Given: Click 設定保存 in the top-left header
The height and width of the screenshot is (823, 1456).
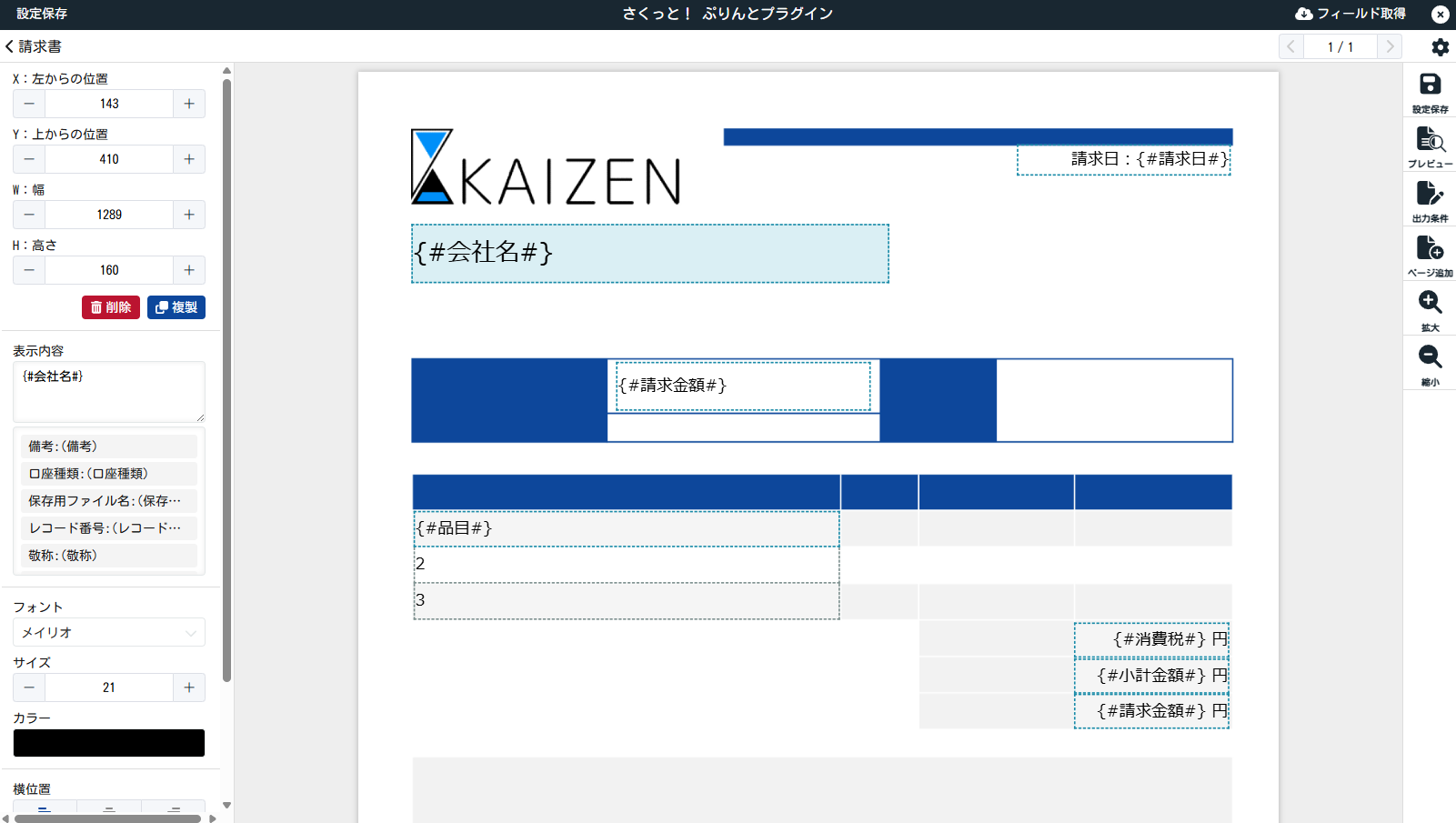Looking at the screenshot, I should pos(42,14).
